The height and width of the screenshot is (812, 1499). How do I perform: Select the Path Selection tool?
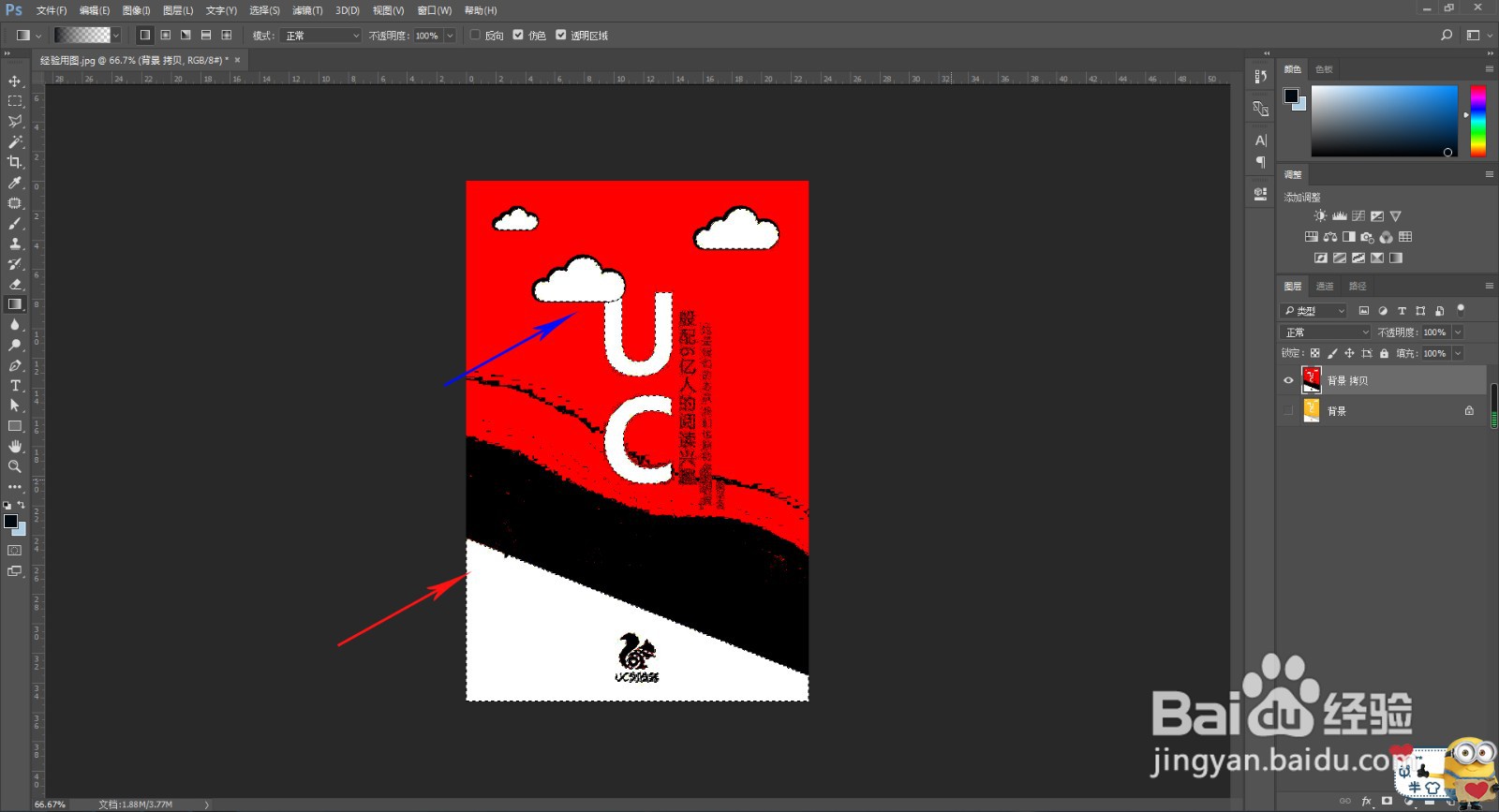(x=15, y=406)
